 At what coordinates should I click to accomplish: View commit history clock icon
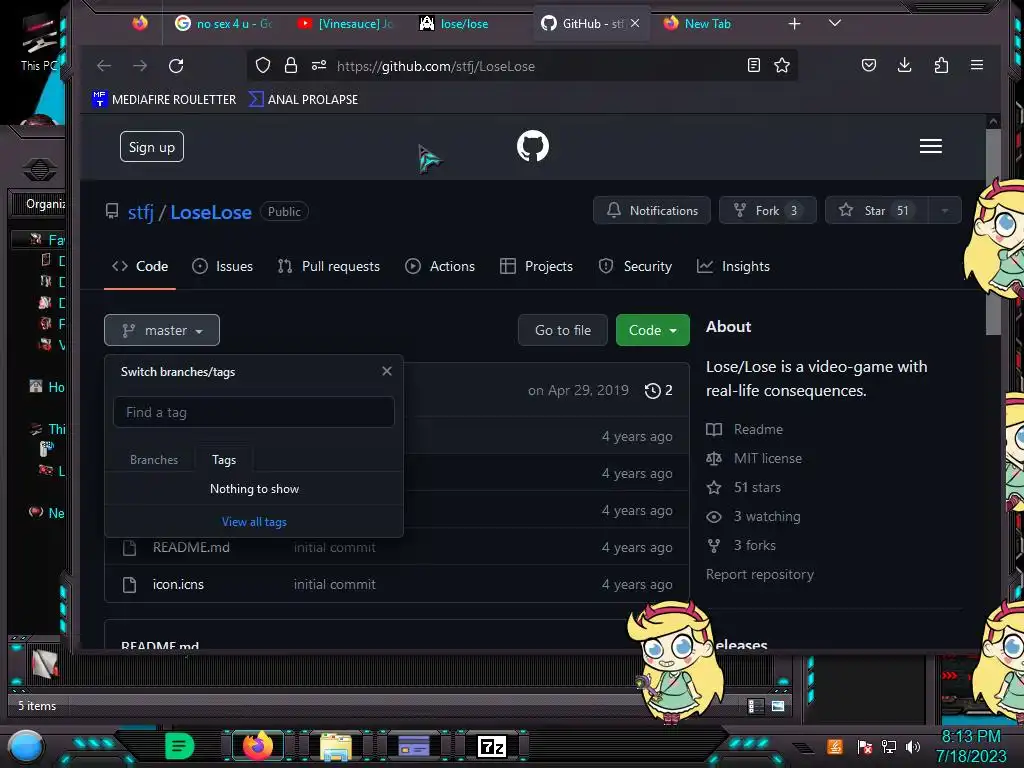pyautogui.click(x=658, y=391)
